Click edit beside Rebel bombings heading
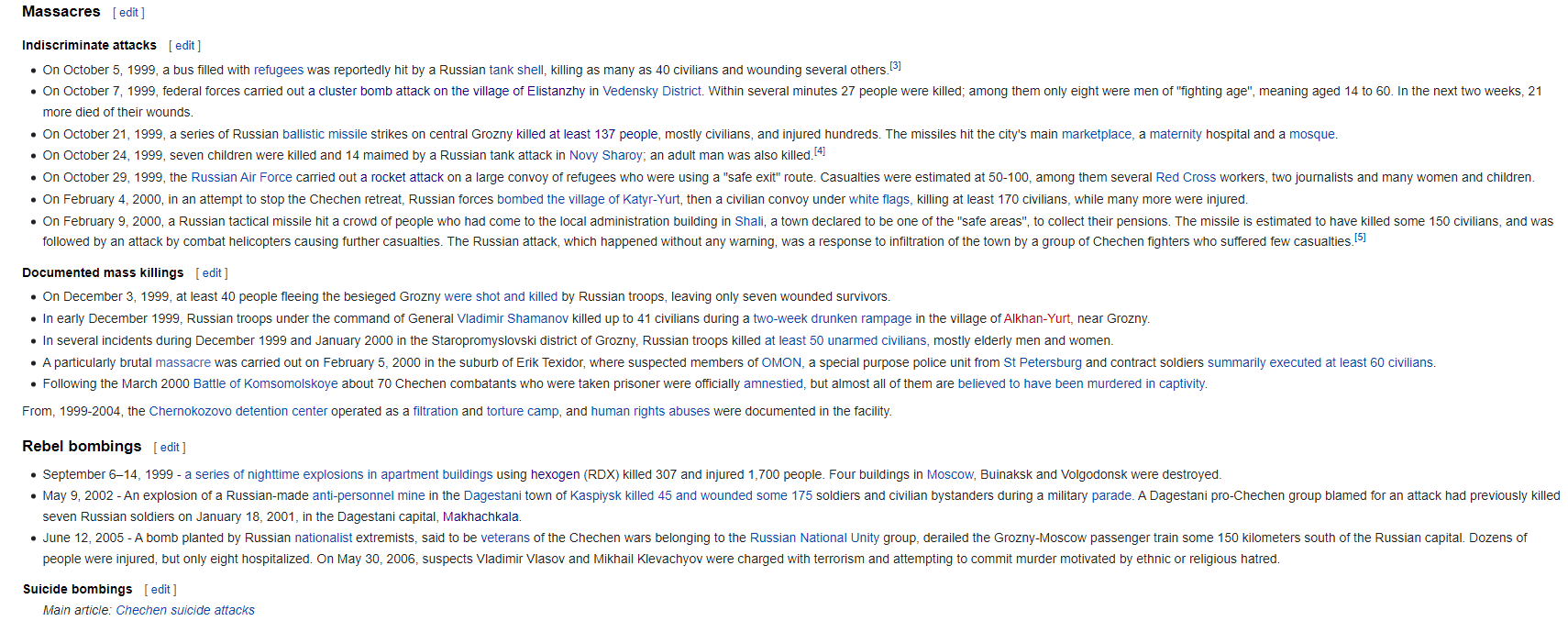Viewport: 1568px width, 621px height. click(x=170, y=448)
